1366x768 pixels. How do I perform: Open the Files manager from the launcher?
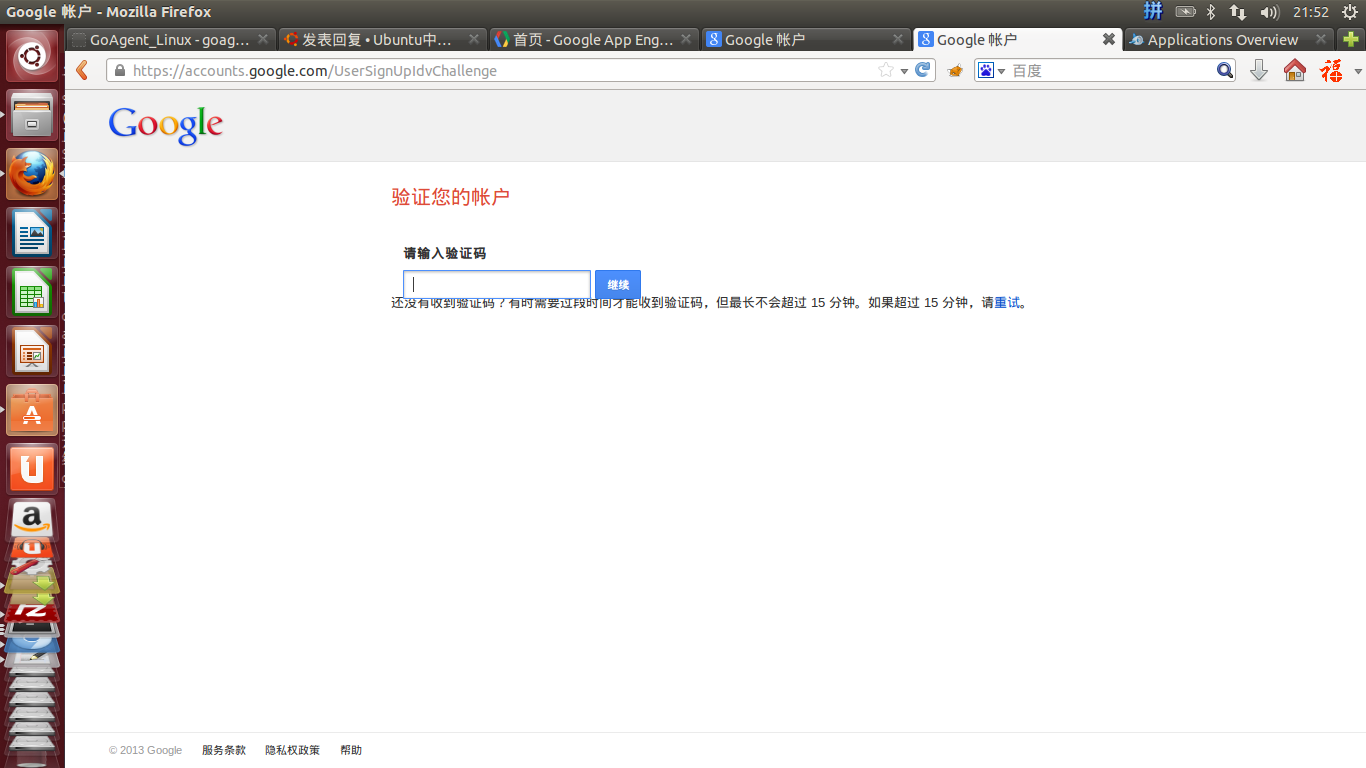coord(32,115)
